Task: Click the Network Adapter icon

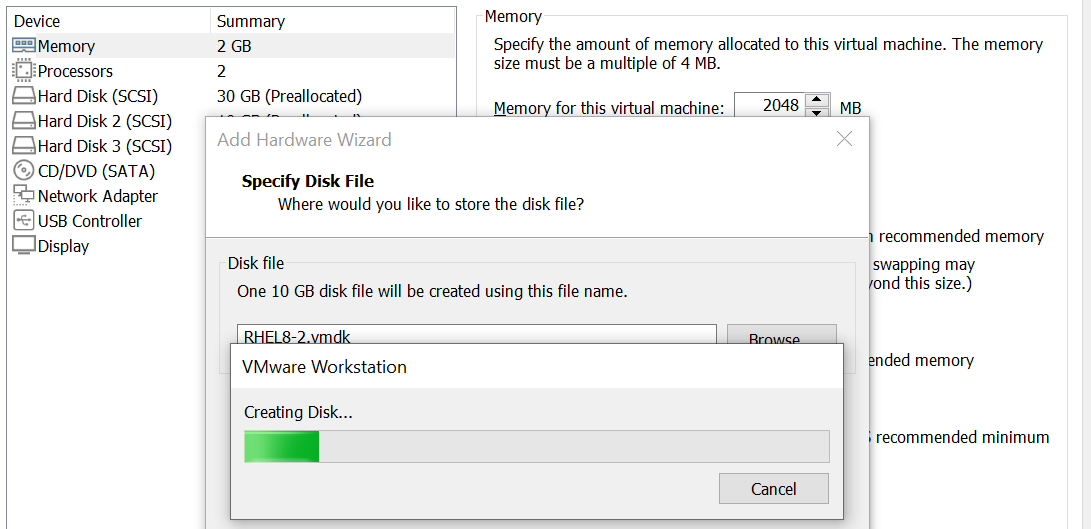Action: click(24, 196)
